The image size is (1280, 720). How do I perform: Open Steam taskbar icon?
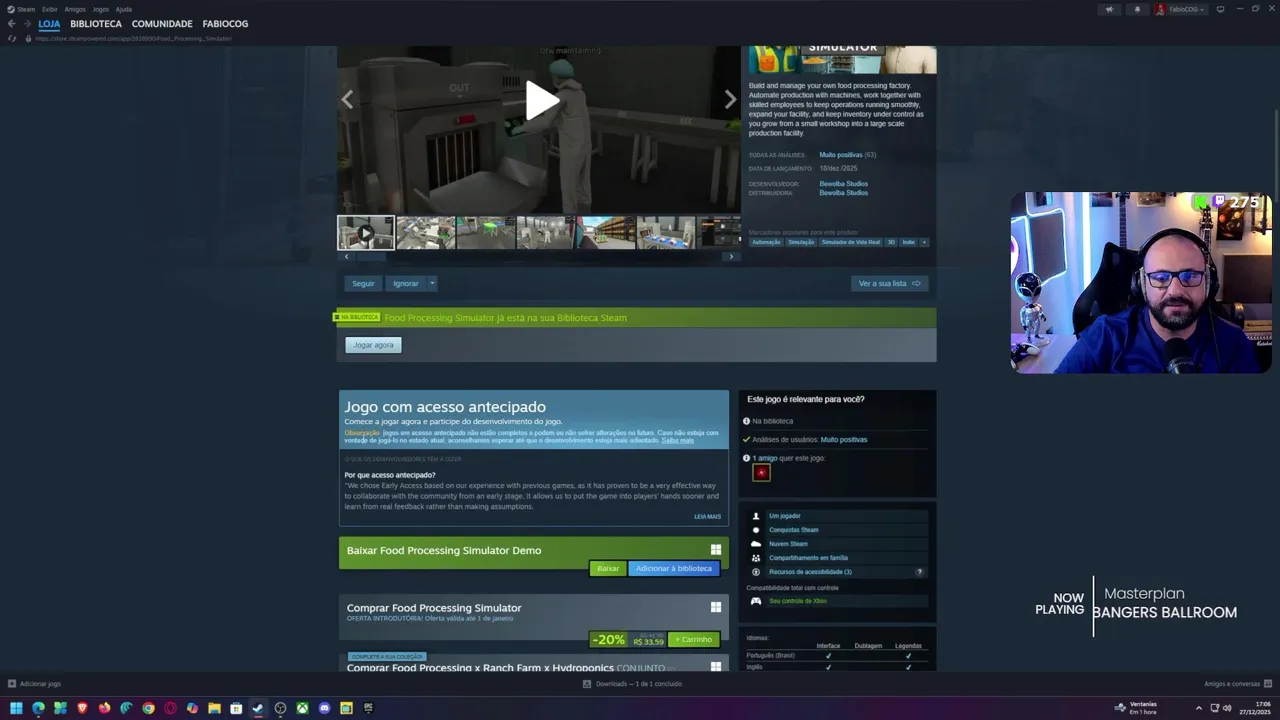pyautogui.click(x=258, y=708)
